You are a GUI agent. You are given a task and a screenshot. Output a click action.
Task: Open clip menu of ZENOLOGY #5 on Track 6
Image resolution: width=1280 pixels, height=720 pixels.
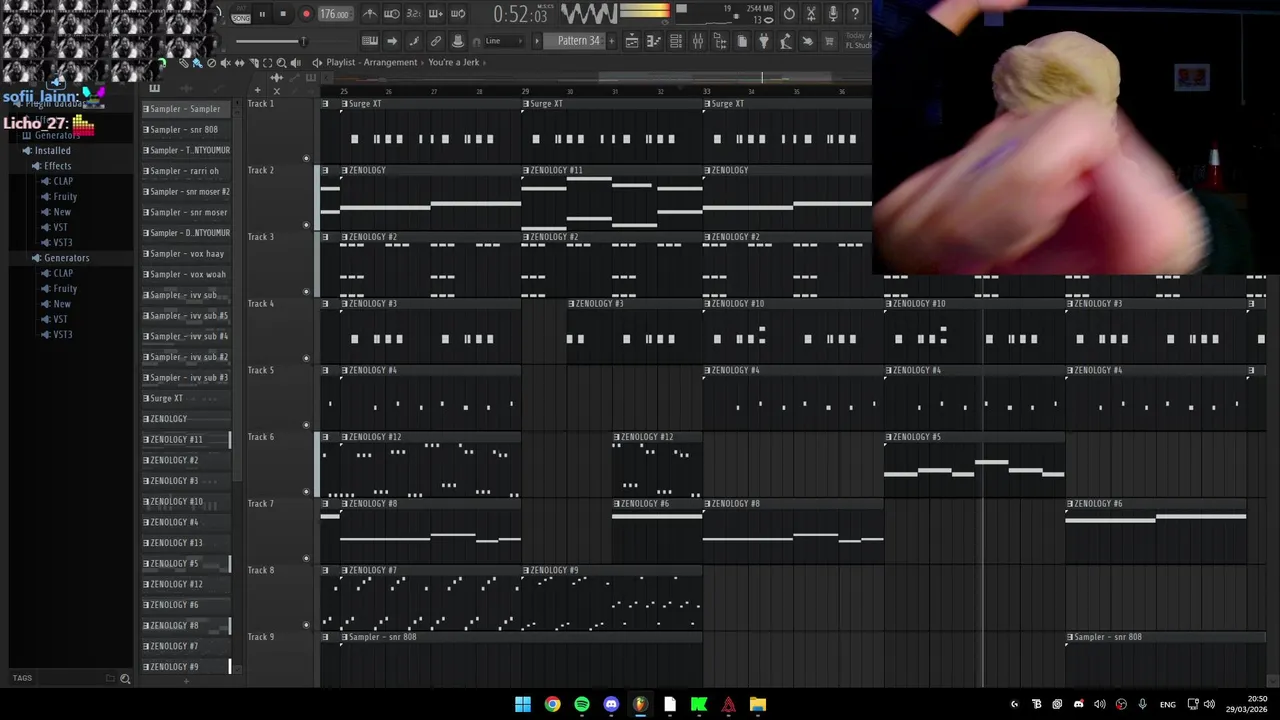point(889,437)
